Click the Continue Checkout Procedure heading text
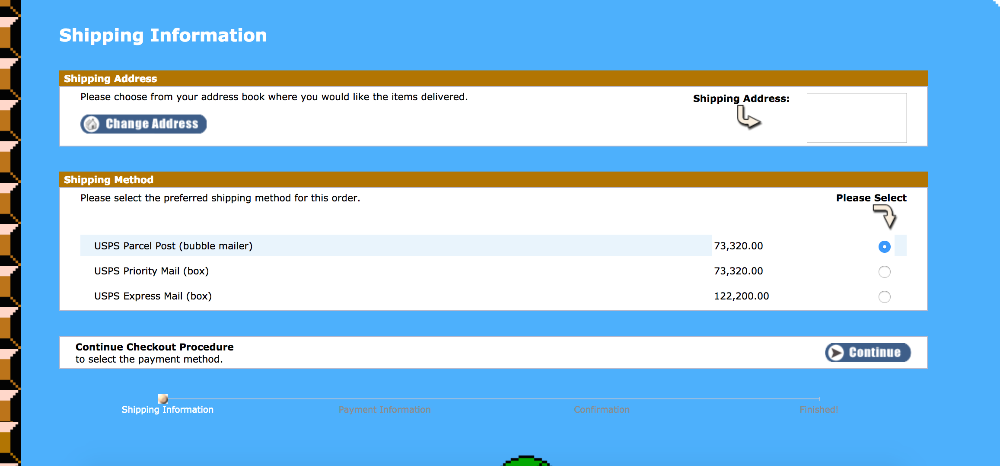1000x466 pixels. coord(154,347)
